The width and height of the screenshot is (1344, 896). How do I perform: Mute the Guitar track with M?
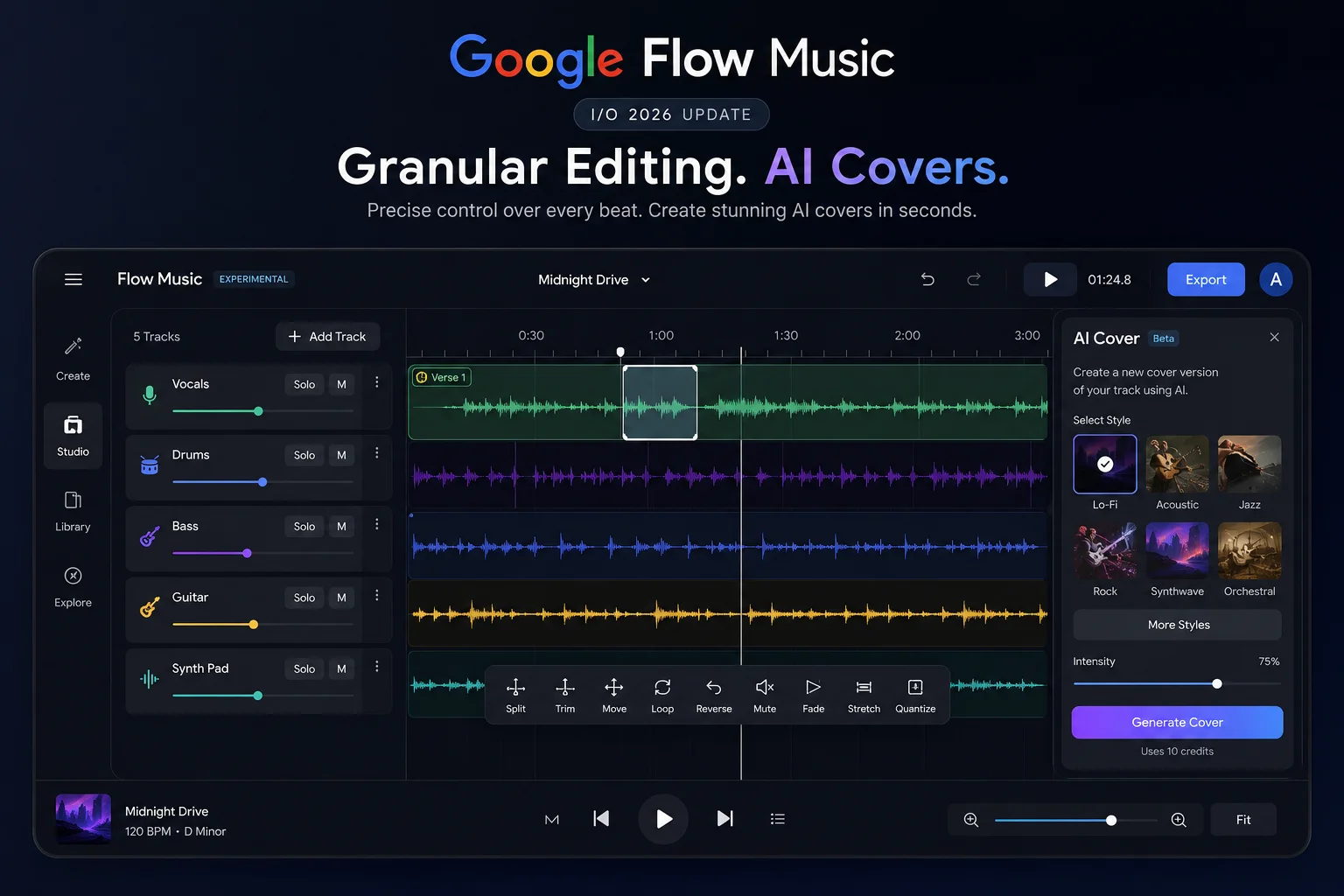341,598
